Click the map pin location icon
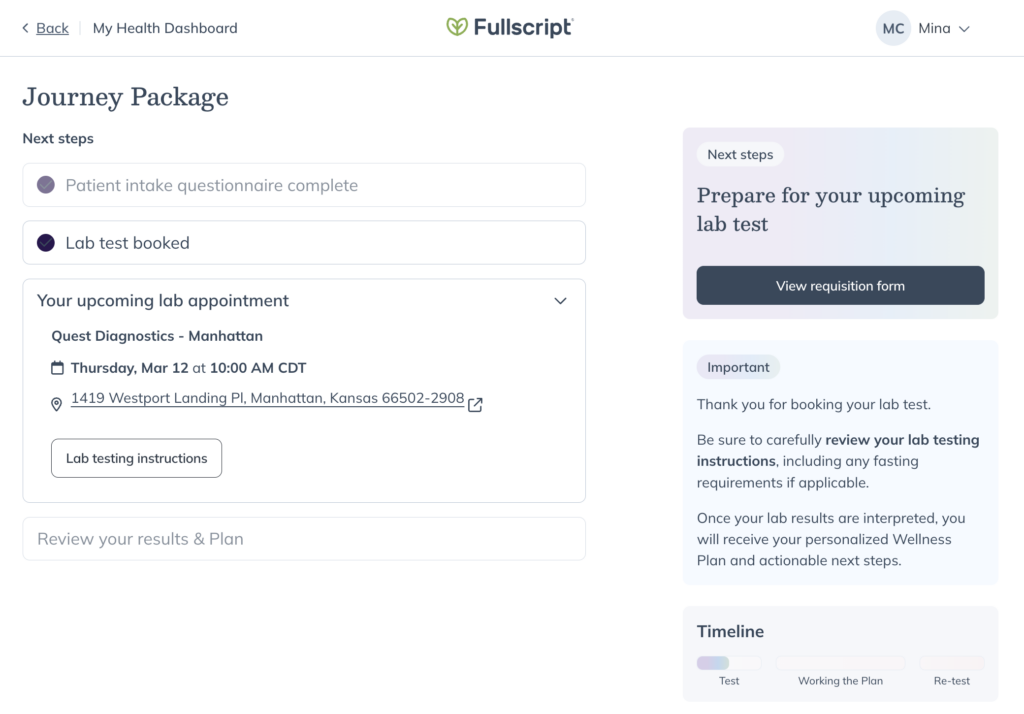This screenshot has width=1024, height=714. [57, 404]
